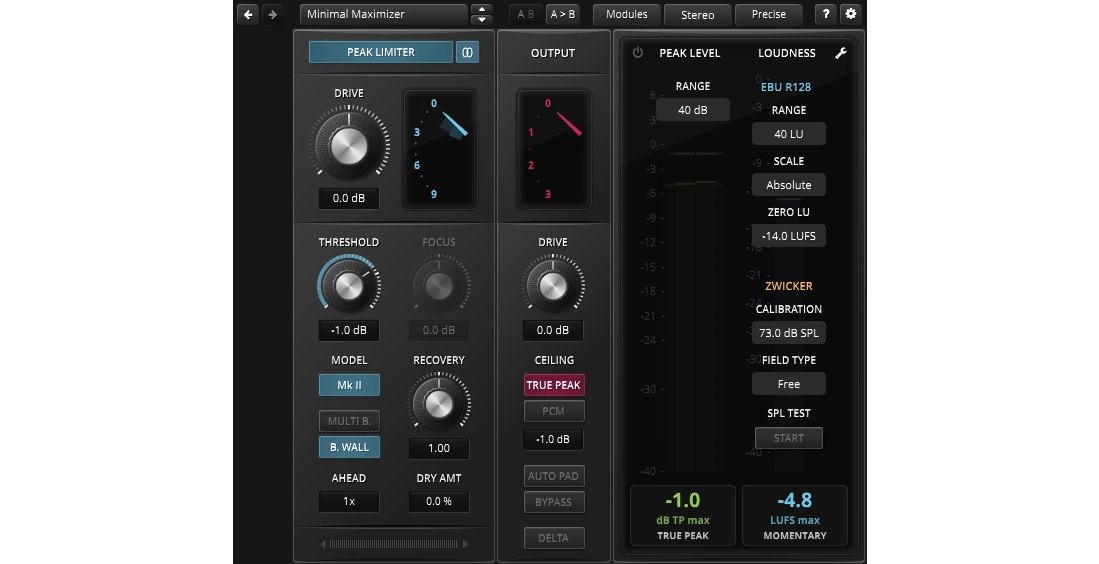Click the limiter drive 0.0 dB value field
Image resolution: width=1099 pixels, height=564 pixels.
pyautogui.click(x=349, y=198)
